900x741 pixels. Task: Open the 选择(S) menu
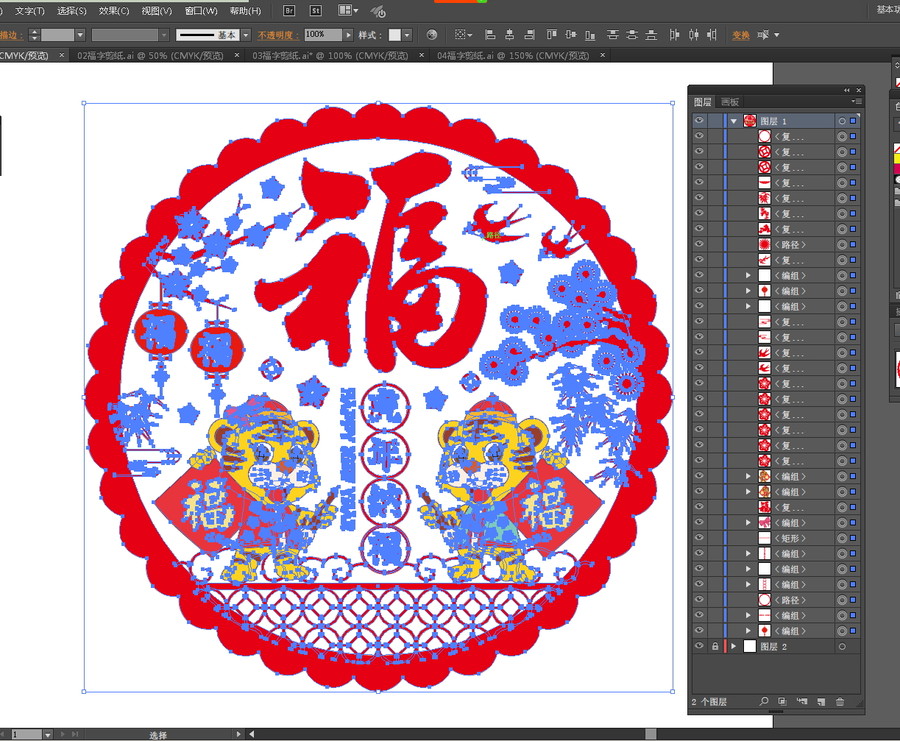(72, 11)
